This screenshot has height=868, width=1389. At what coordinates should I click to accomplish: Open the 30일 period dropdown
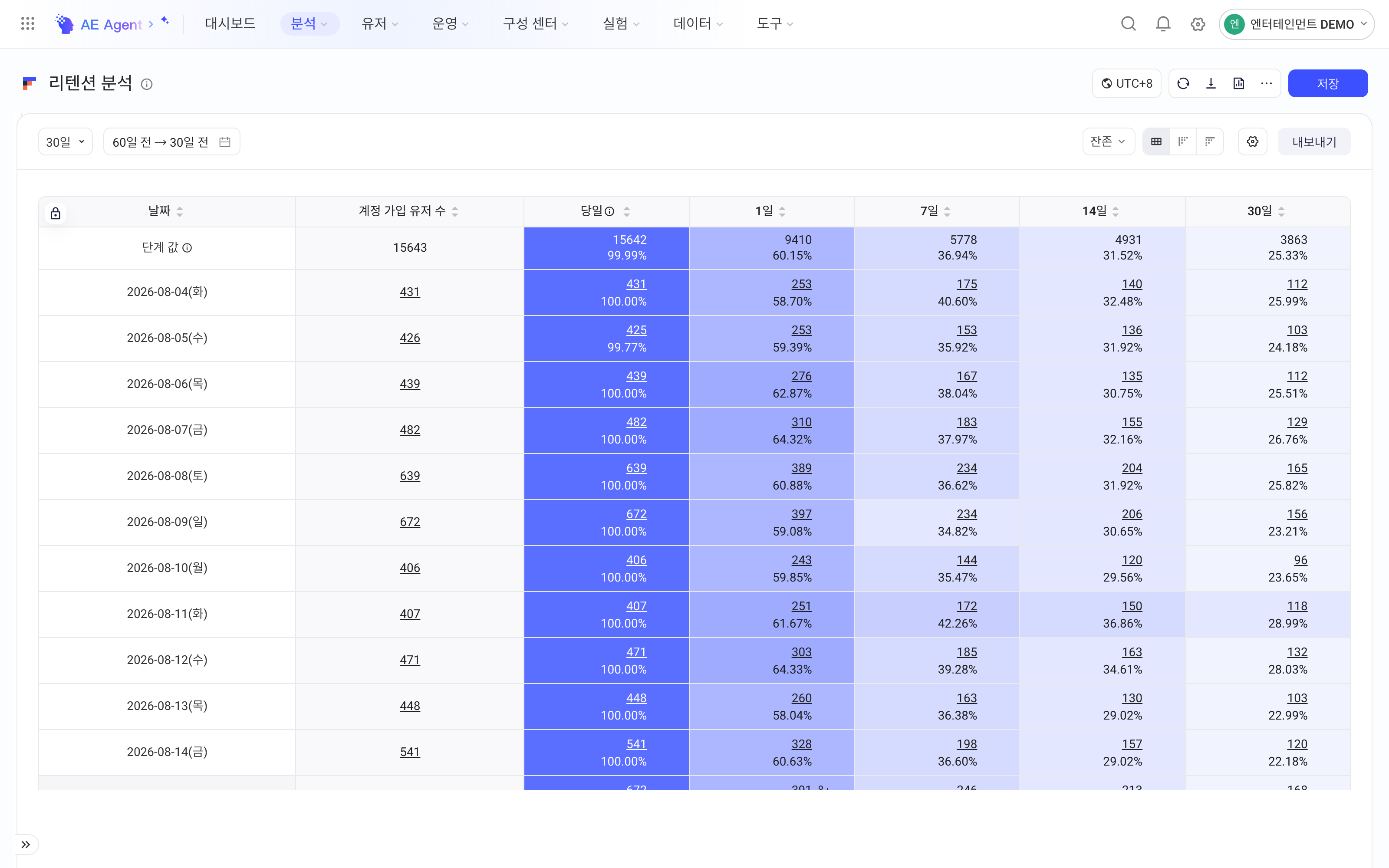(x=66, y=142)
